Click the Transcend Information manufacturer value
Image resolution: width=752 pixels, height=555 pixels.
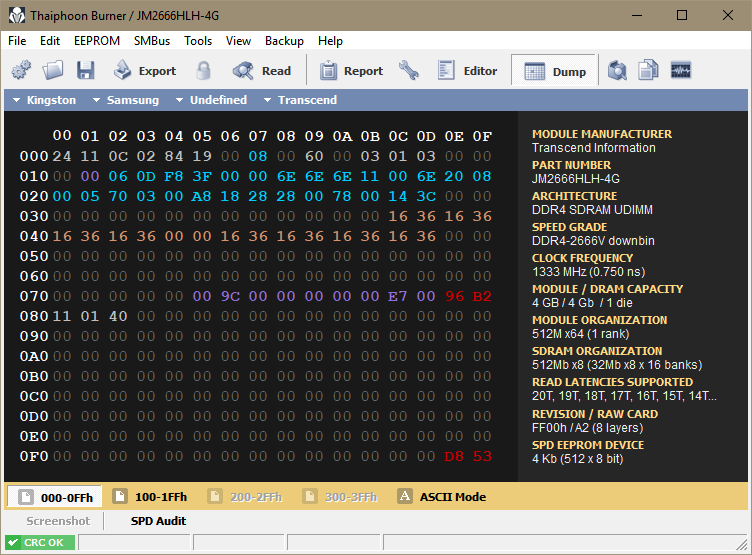pyautogui.click(x=593, y=148)
